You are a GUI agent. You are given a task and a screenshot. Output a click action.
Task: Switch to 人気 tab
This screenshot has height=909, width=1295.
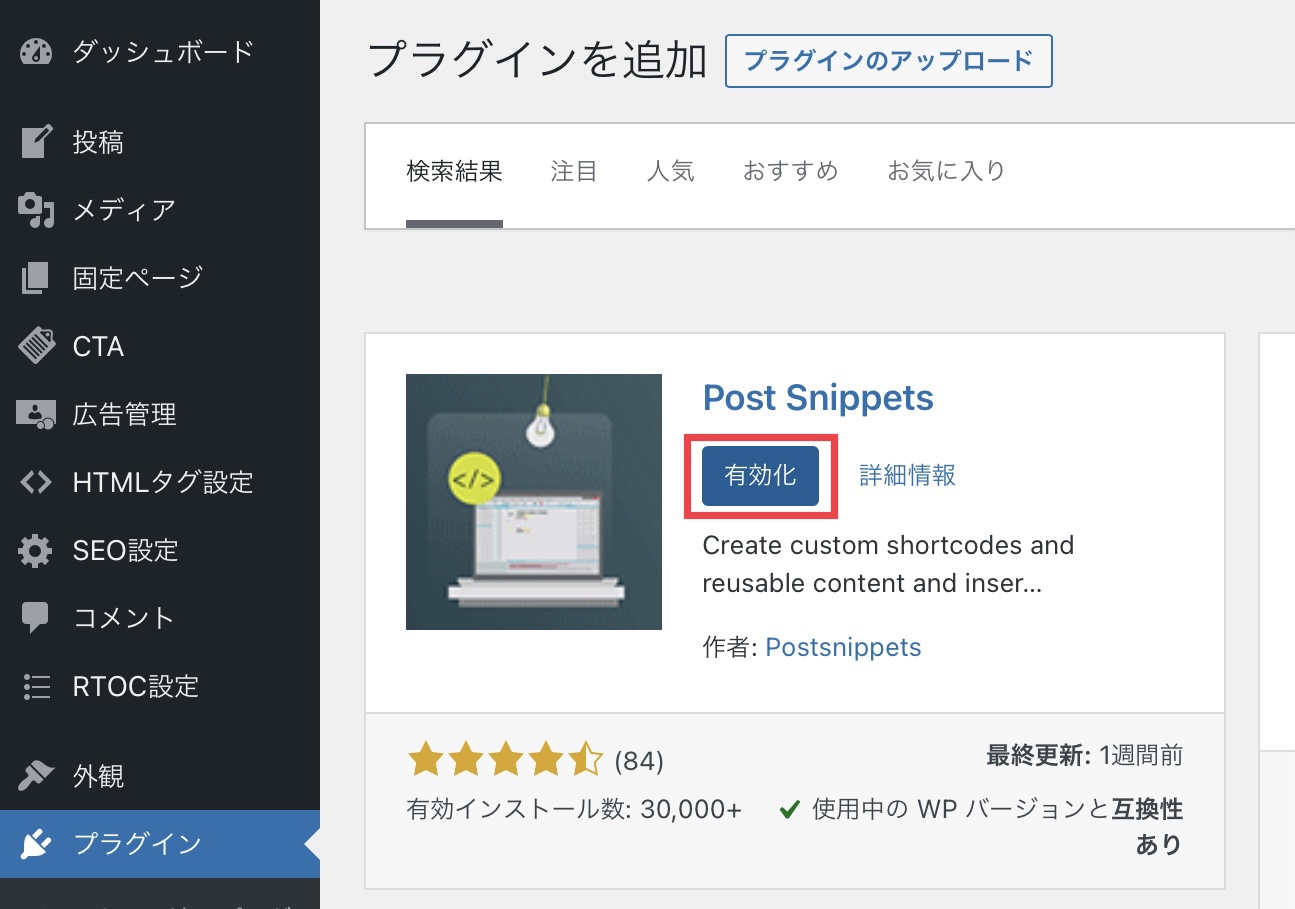tap(670, 171)
